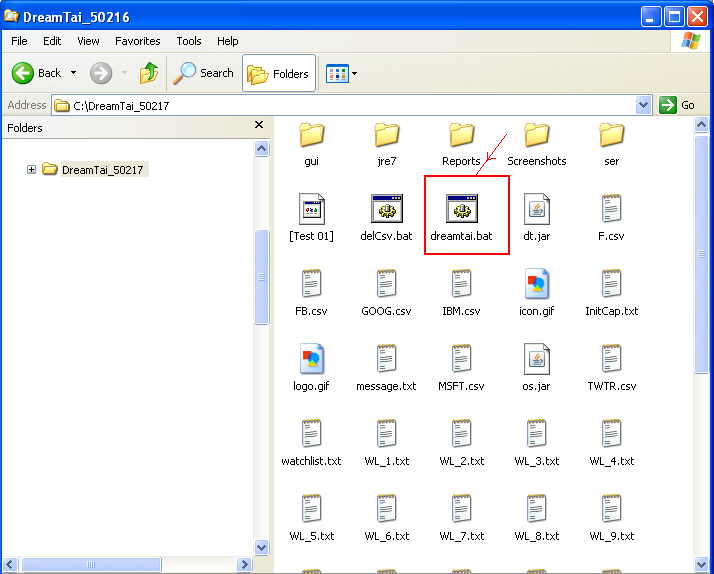Open the Views dropdown button

pos(342,73)
